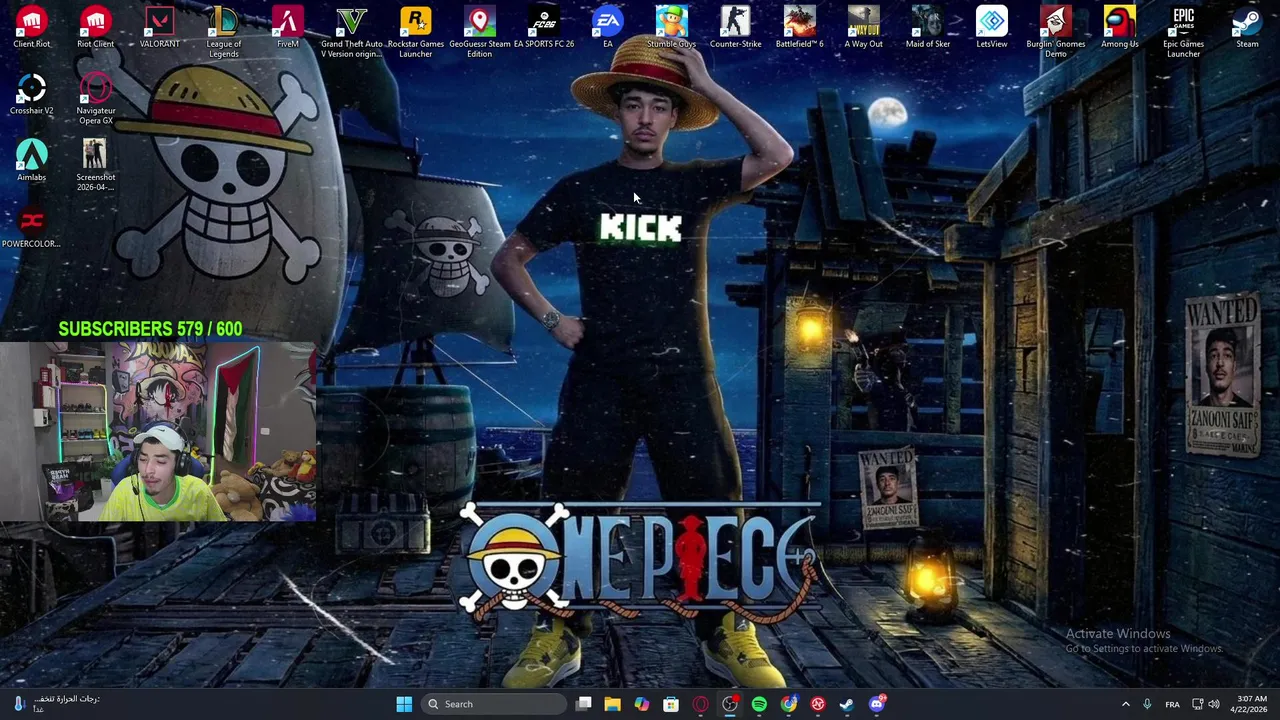The width and height of the screenshot is (1280, 720).
Task: Select the EA SPORTS FC 26 shortcut
Action: click(543, 27)
